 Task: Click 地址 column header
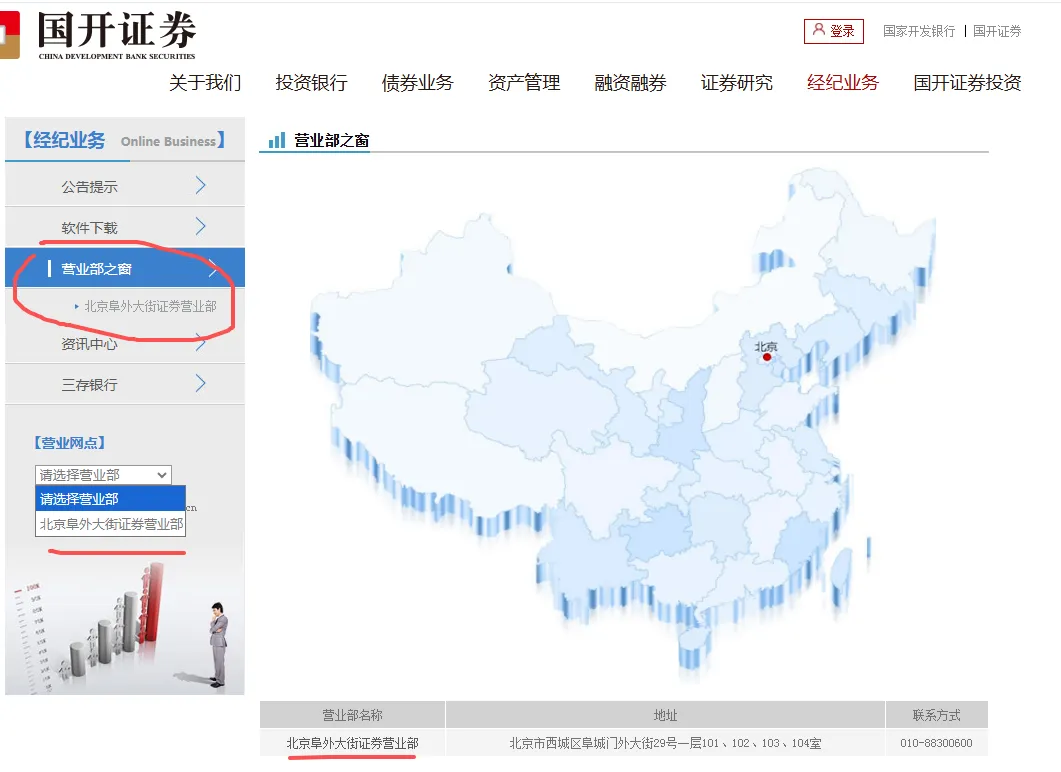click(x=665, y=714)
